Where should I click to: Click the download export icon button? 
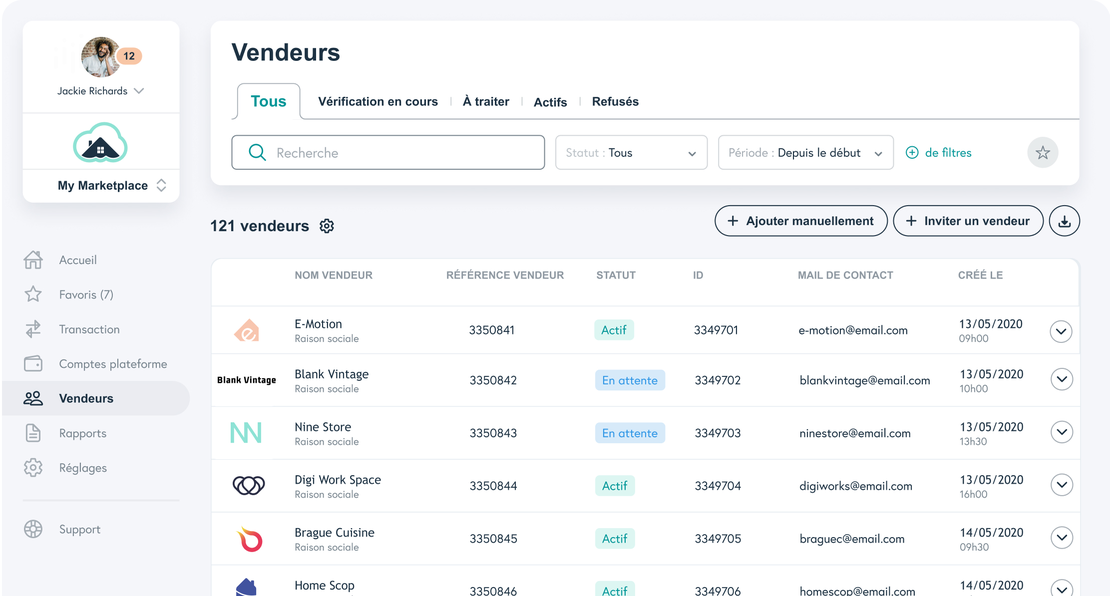pos(1064,221)
